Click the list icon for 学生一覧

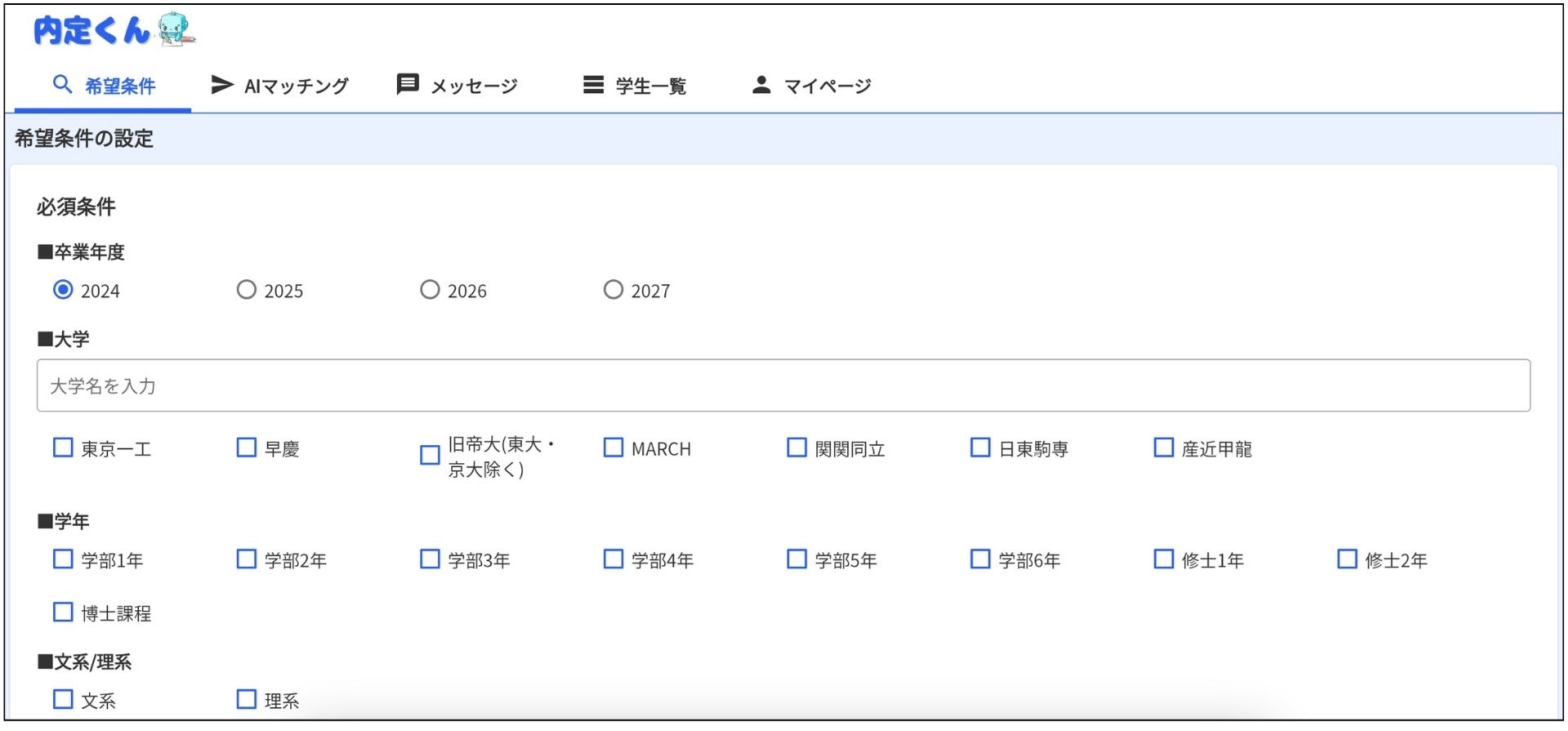click(x=593, y=85)
